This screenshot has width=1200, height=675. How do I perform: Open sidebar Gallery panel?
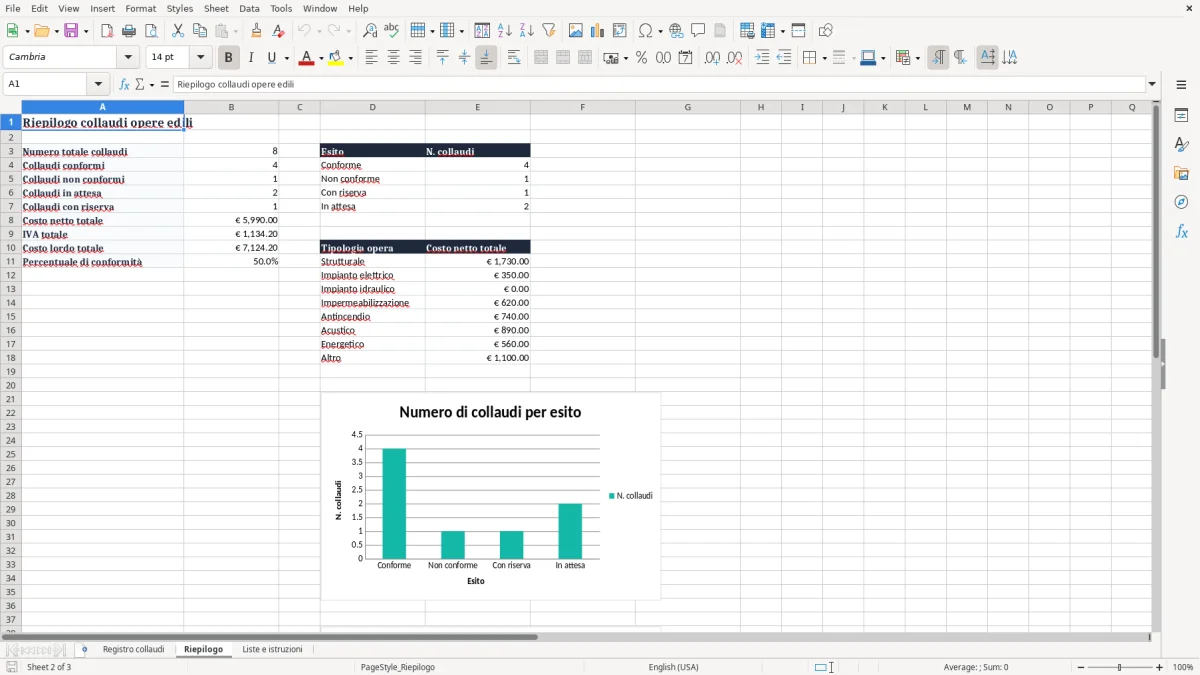1181,173
